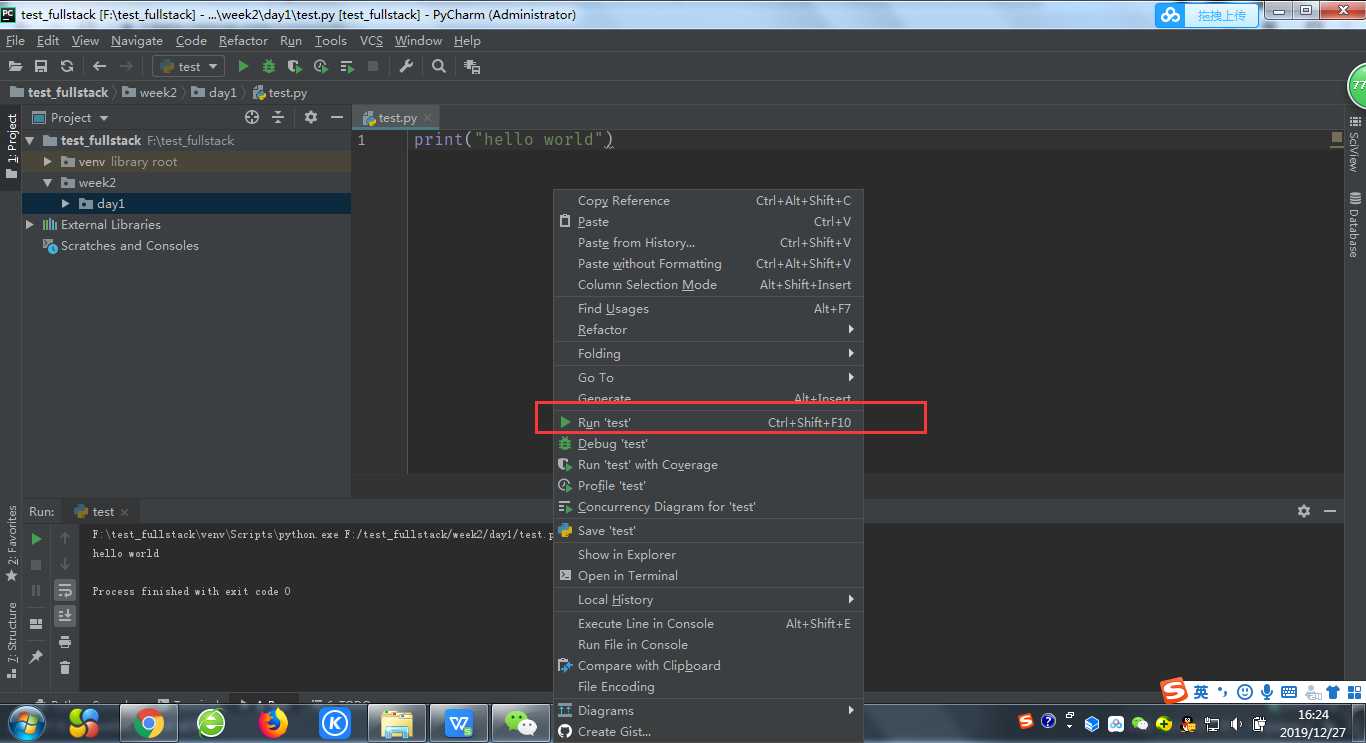Collapse the week2 folder
This screenshot has width=1366, height=743.
[47, 182]
